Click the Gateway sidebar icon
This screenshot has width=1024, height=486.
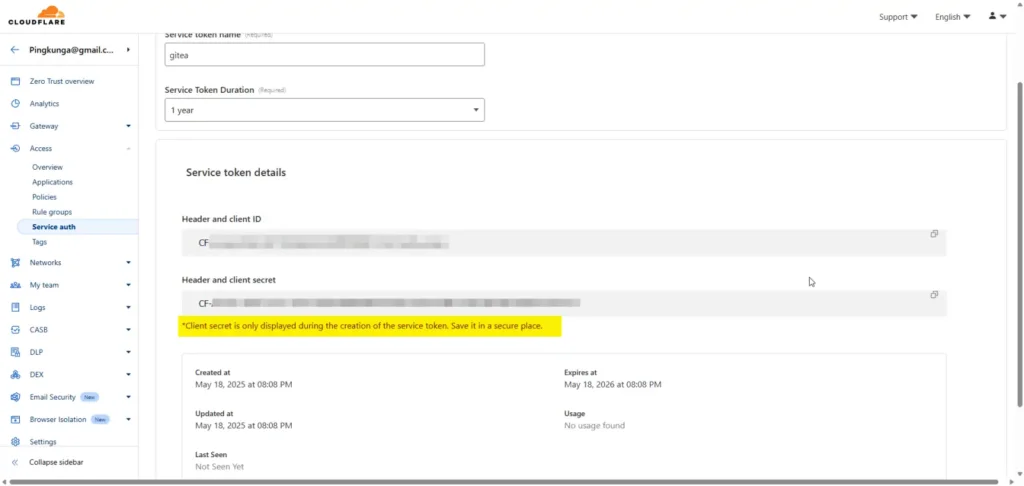tap(16, 126)
